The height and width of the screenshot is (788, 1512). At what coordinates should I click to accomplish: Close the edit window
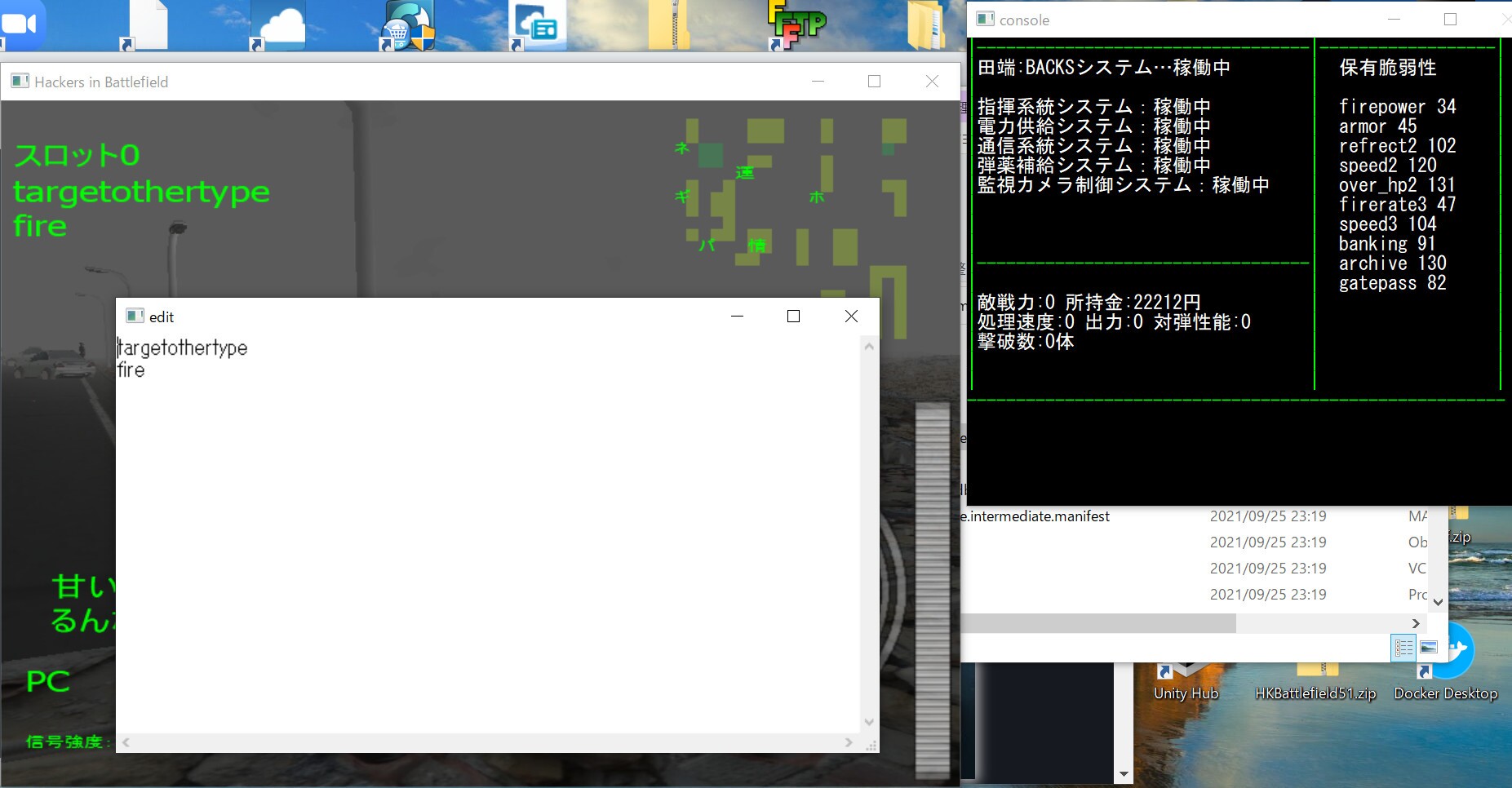tap(851, 317)
